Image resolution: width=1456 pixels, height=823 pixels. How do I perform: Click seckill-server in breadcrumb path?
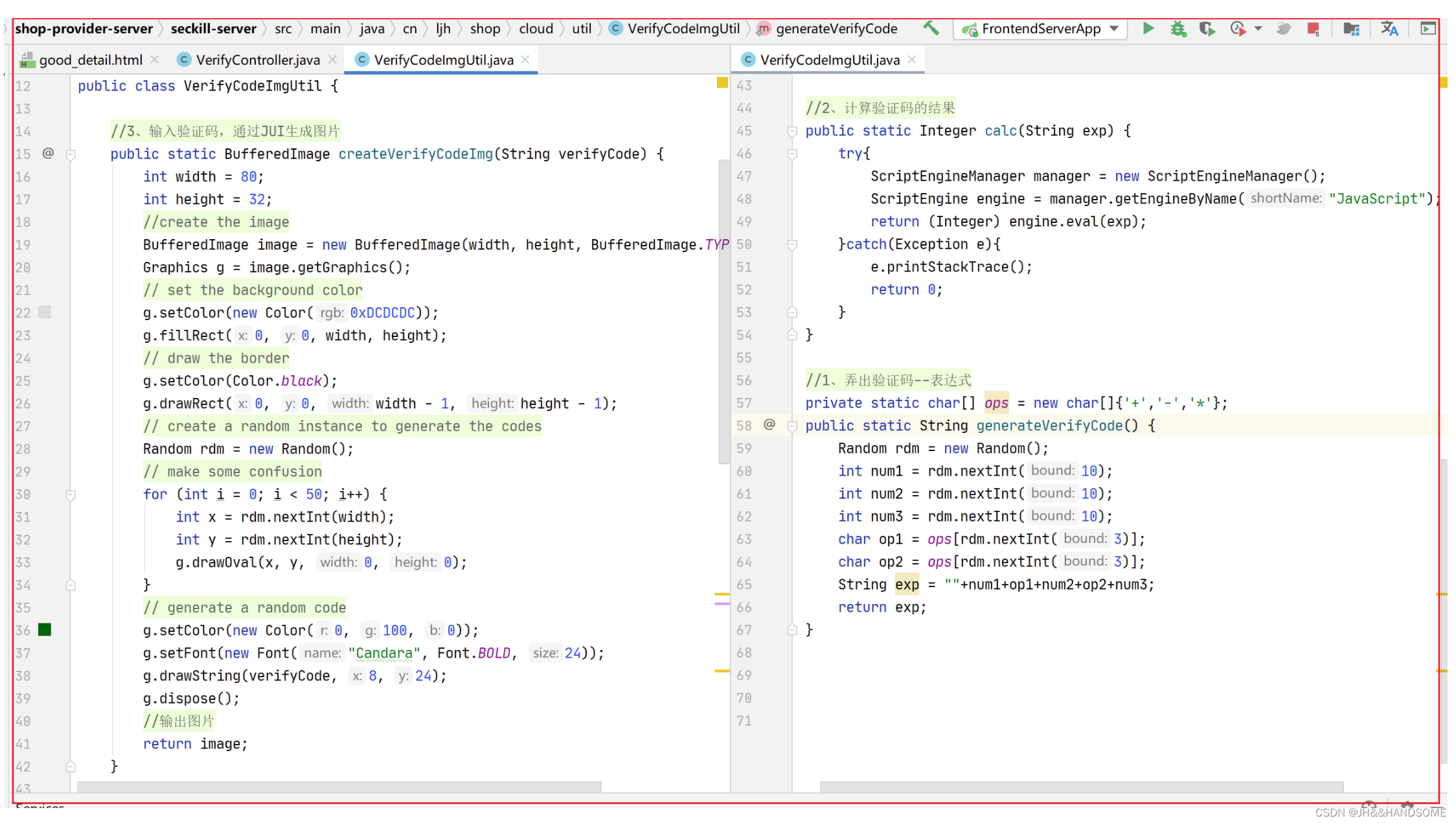pos(213,29)
